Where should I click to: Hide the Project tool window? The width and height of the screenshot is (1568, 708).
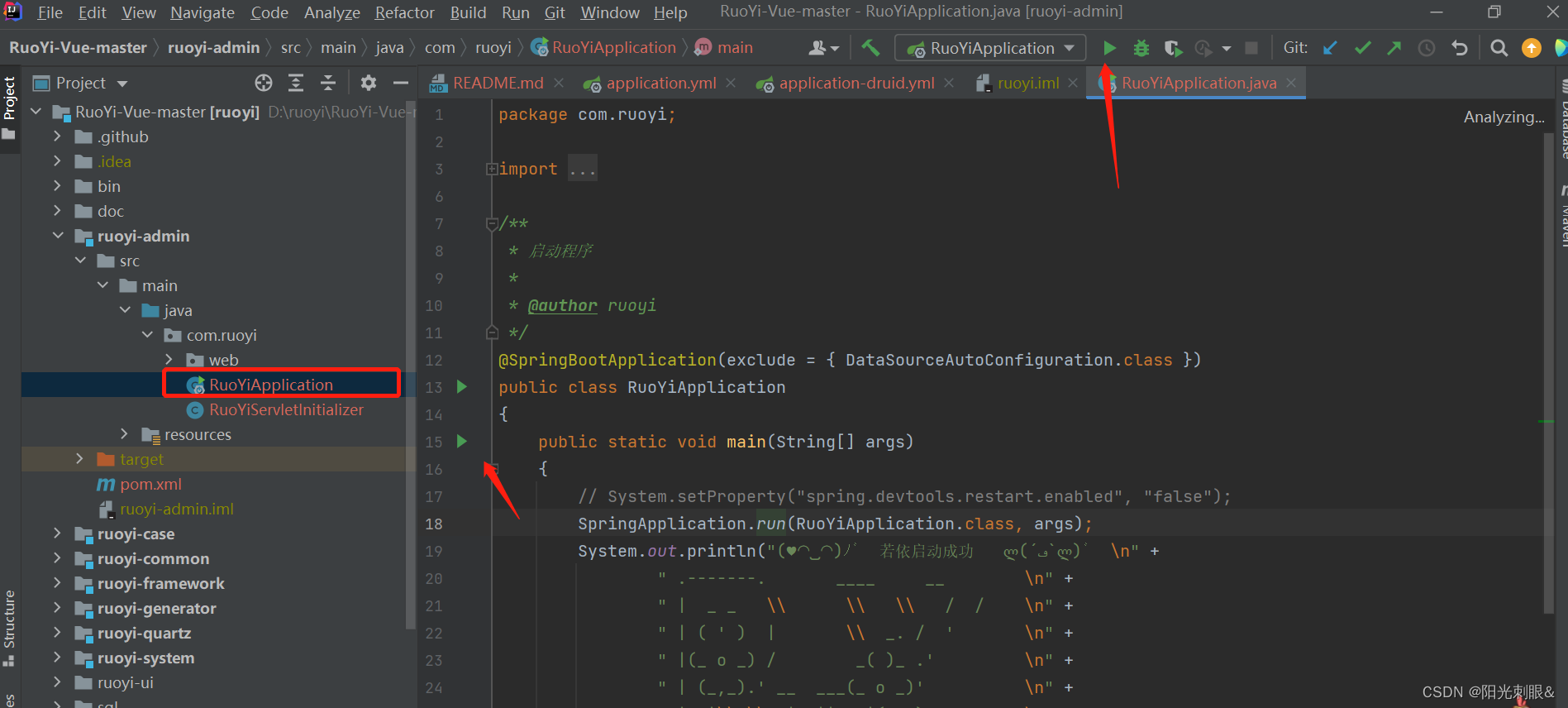pos(401,83)
